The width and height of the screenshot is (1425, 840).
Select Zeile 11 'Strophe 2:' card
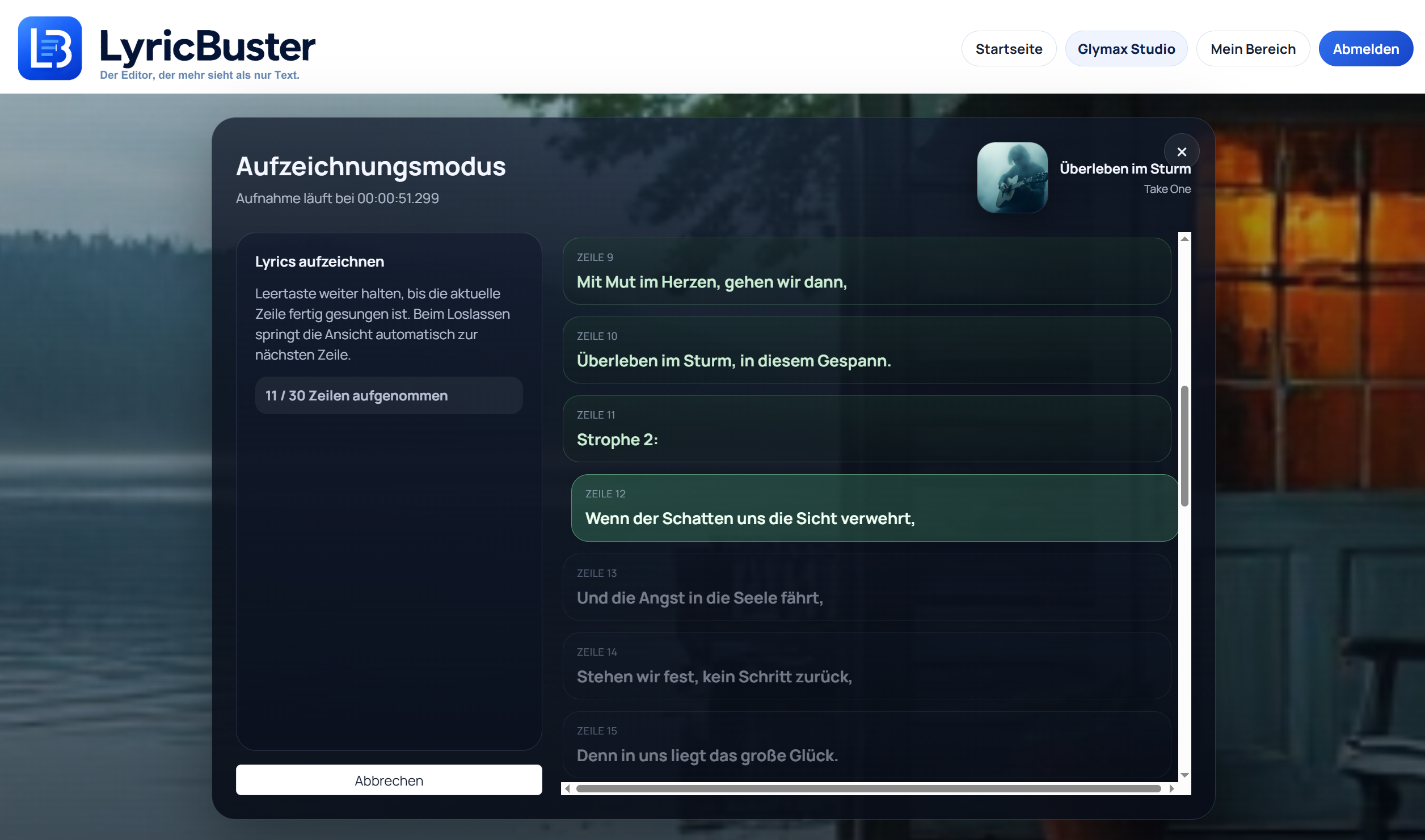tap(867, 429)
